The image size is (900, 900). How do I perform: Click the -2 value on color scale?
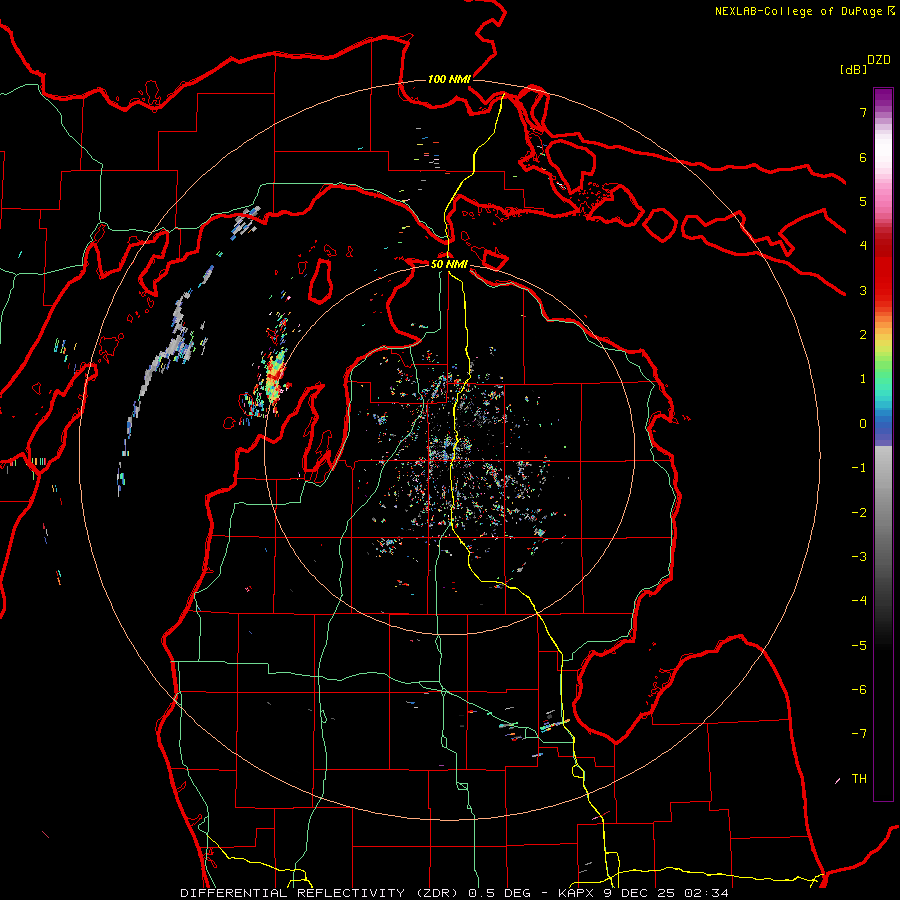[x=859, y=513]
